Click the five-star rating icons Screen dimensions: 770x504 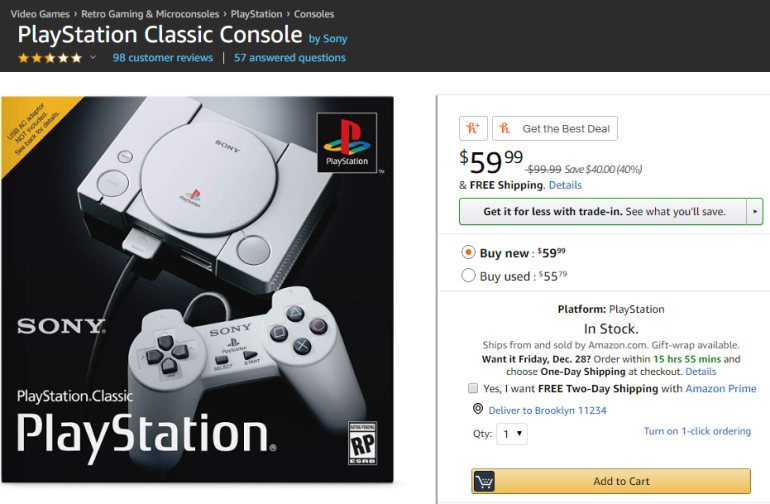click(x=50, y=58)
